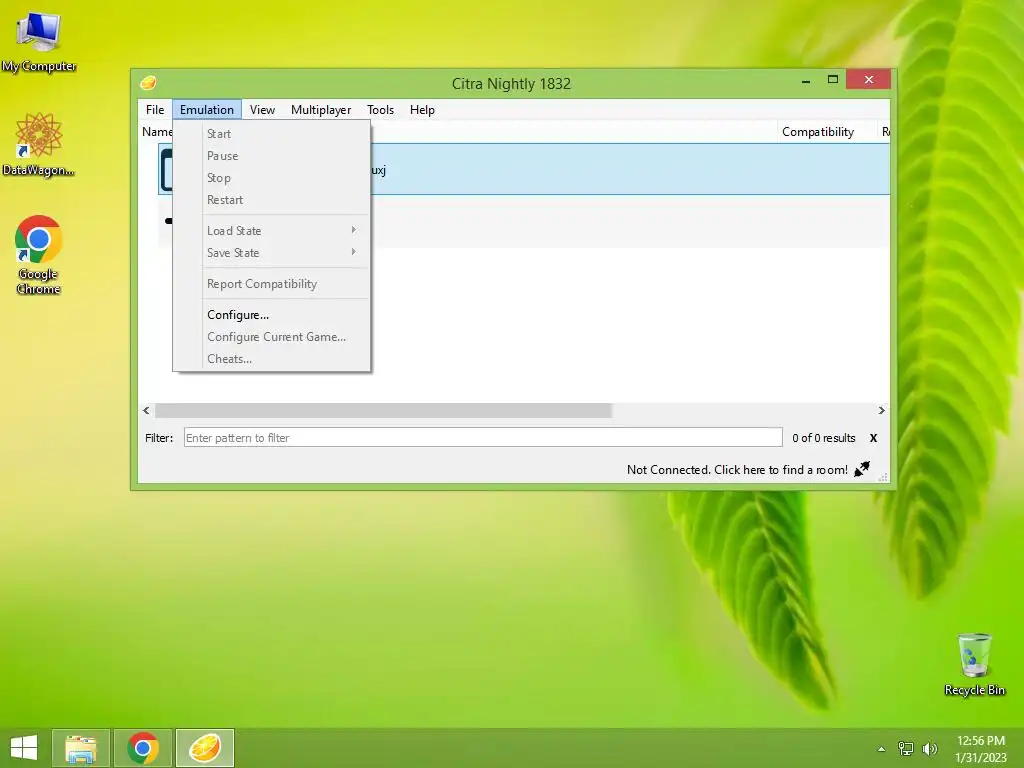
Task: Open File Explorer from the taskbar
Action: click(81, 748)
